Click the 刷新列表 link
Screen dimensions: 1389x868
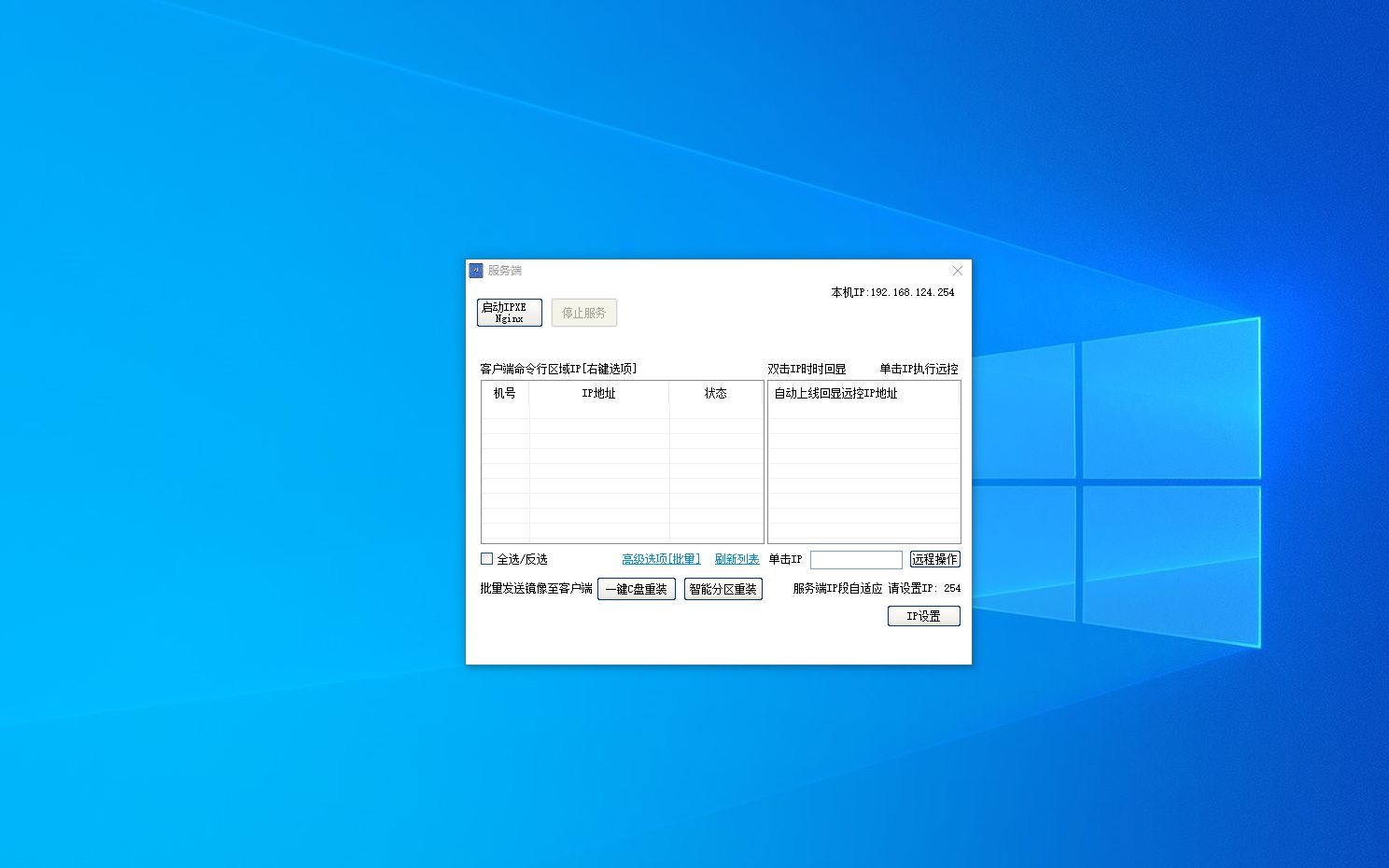[737, 559]
